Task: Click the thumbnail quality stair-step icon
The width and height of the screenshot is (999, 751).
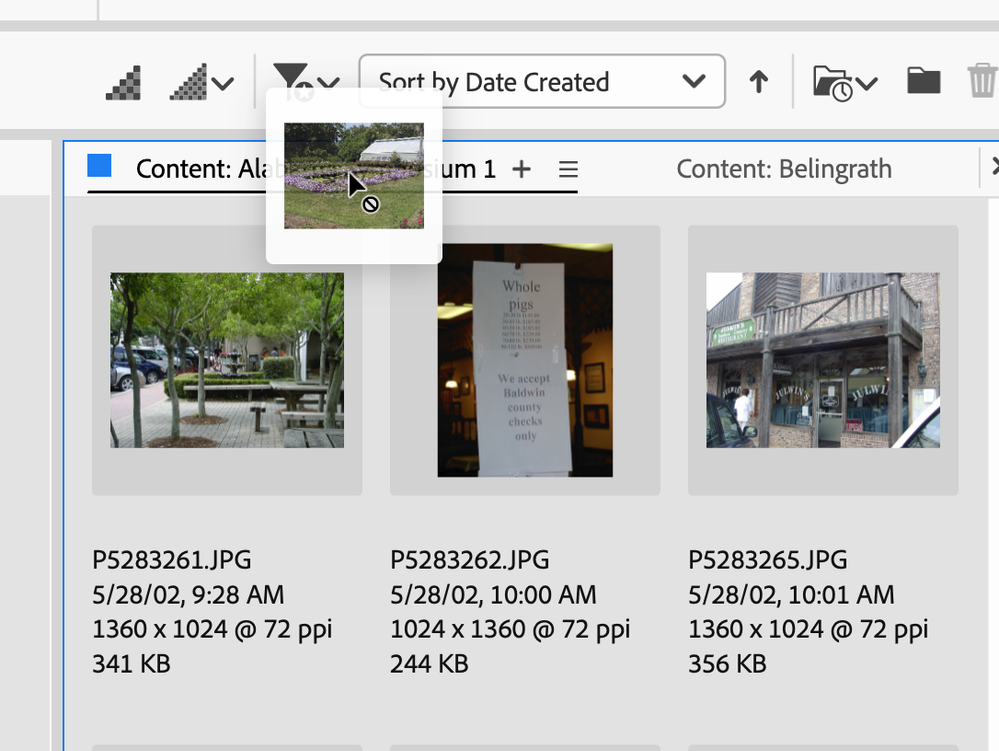Action: [123, 83]
